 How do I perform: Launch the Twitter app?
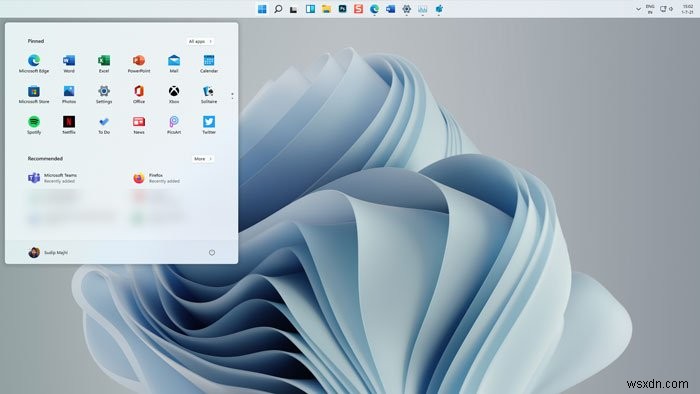tap(209, 125)
